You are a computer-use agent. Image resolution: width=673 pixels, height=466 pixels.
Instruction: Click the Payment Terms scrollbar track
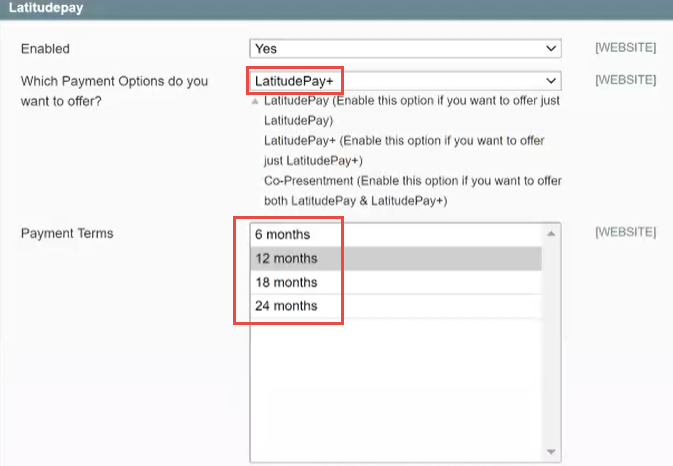[551, 342]
